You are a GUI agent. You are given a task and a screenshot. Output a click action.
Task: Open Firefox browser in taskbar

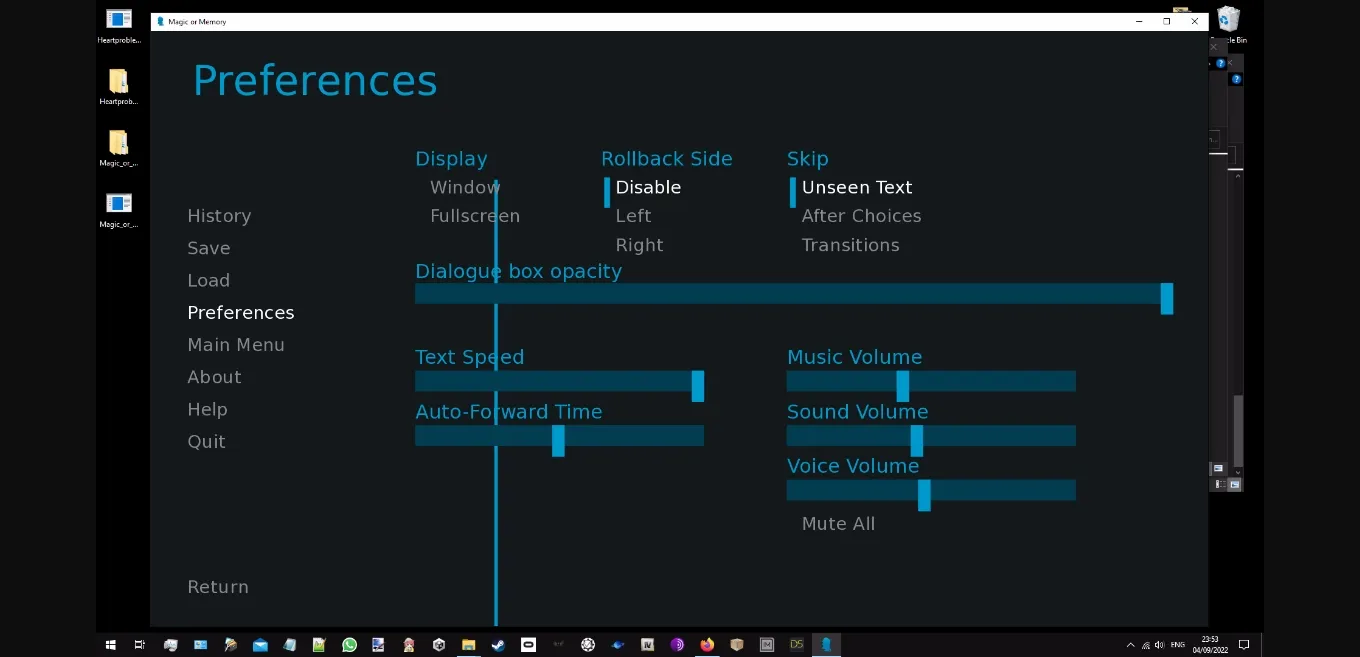tap(707, 645)
